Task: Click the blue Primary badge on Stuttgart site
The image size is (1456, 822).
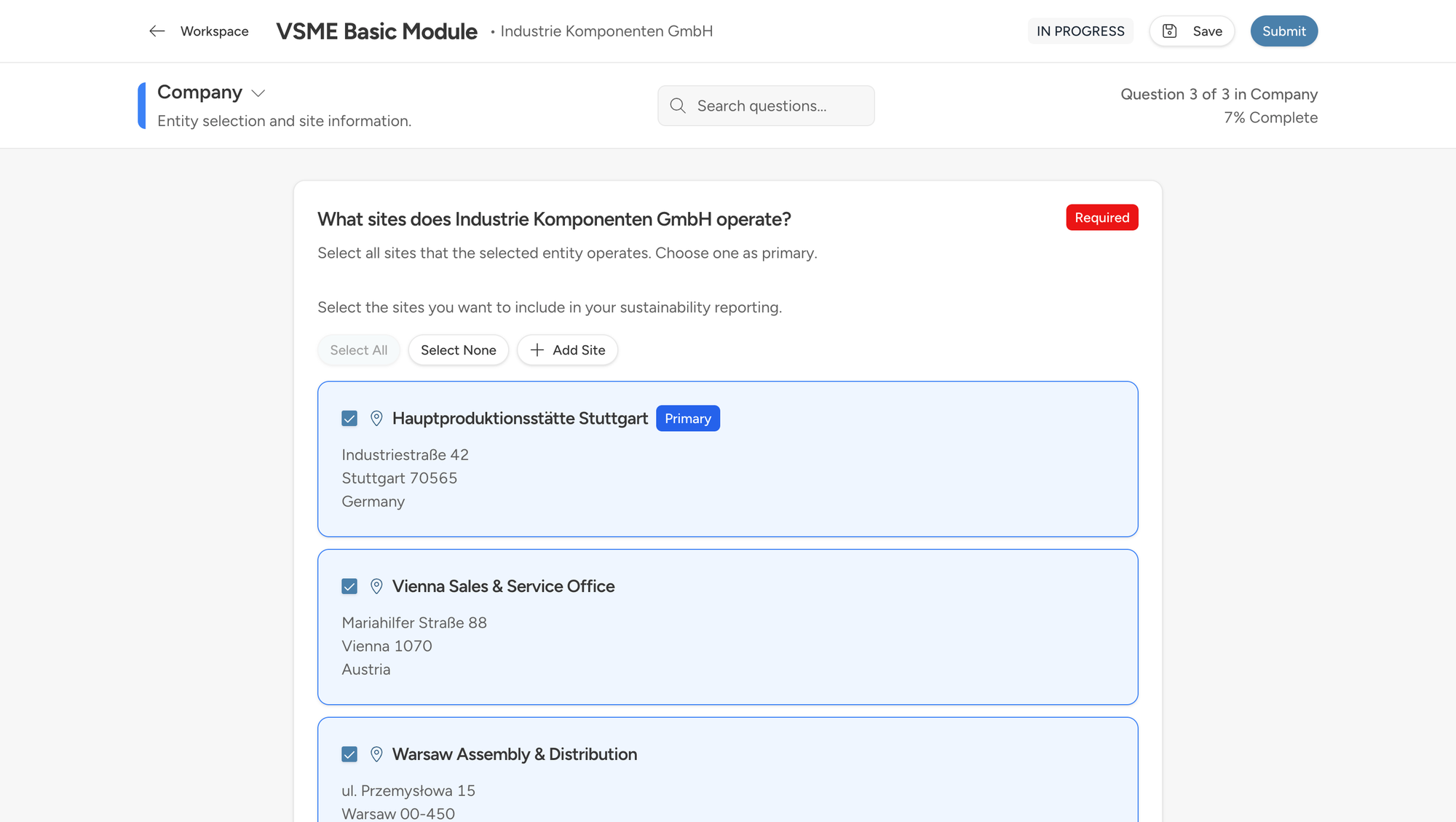Action: (x=687, y=419)
